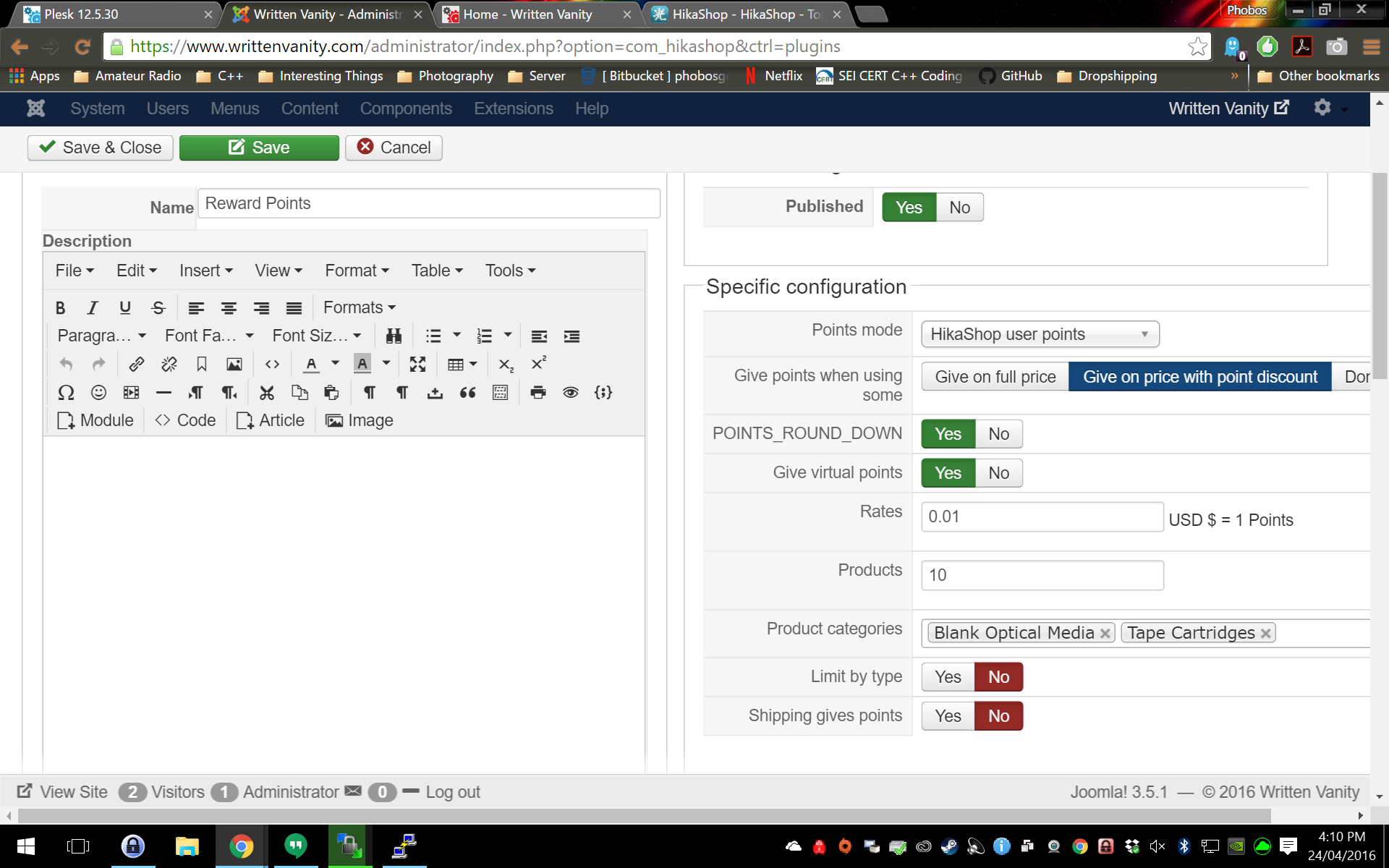This screenshot has width=1389, height=868.
Task: Set Give virtual points to No
Action: 998,473
